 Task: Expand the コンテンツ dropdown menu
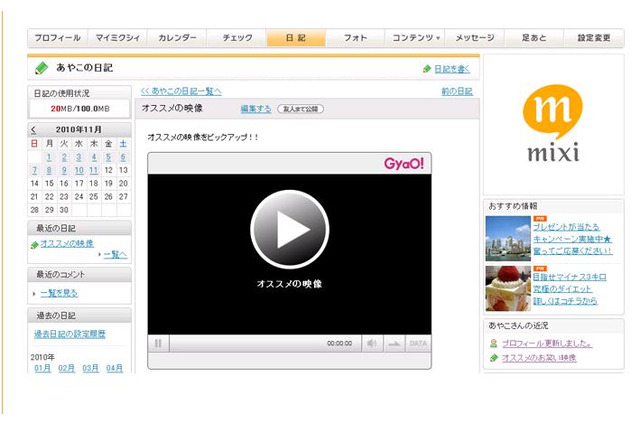tap(415, 38)
